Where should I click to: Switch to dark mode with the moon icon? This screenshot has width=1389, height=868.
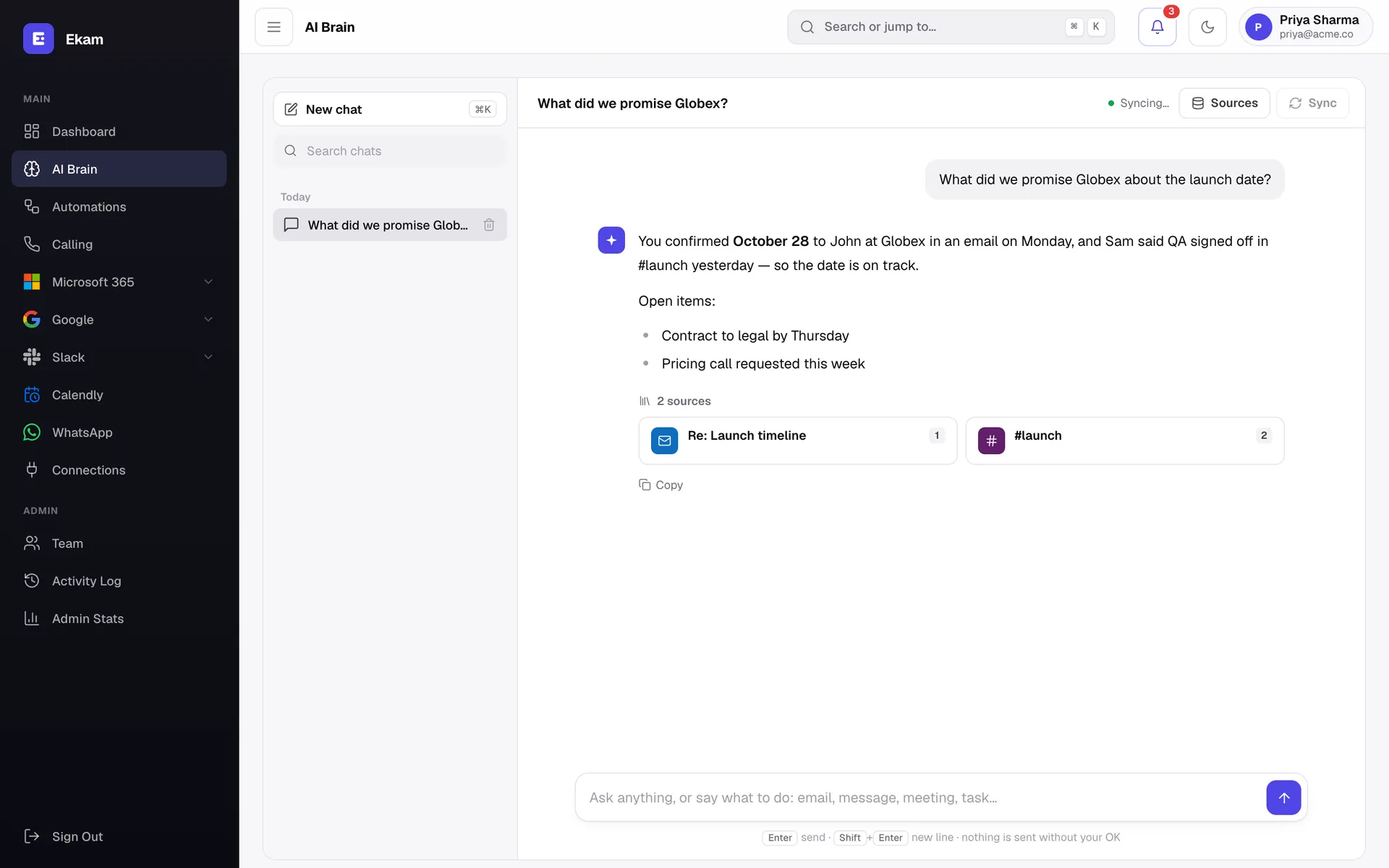[x=1207, y=27]
